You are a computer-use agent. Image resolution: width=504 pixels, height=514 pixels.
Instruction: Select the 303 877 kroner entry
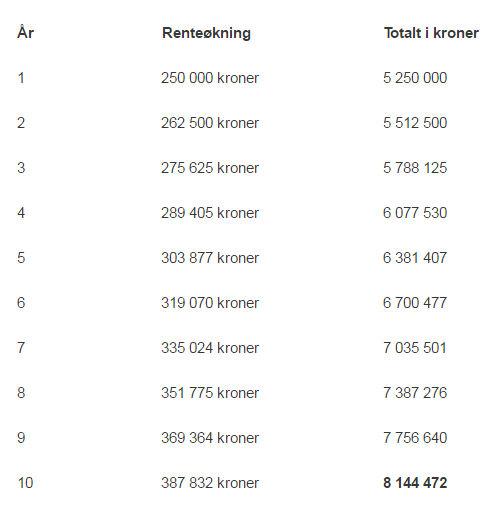pyautogui.click(x=210, y=258)
